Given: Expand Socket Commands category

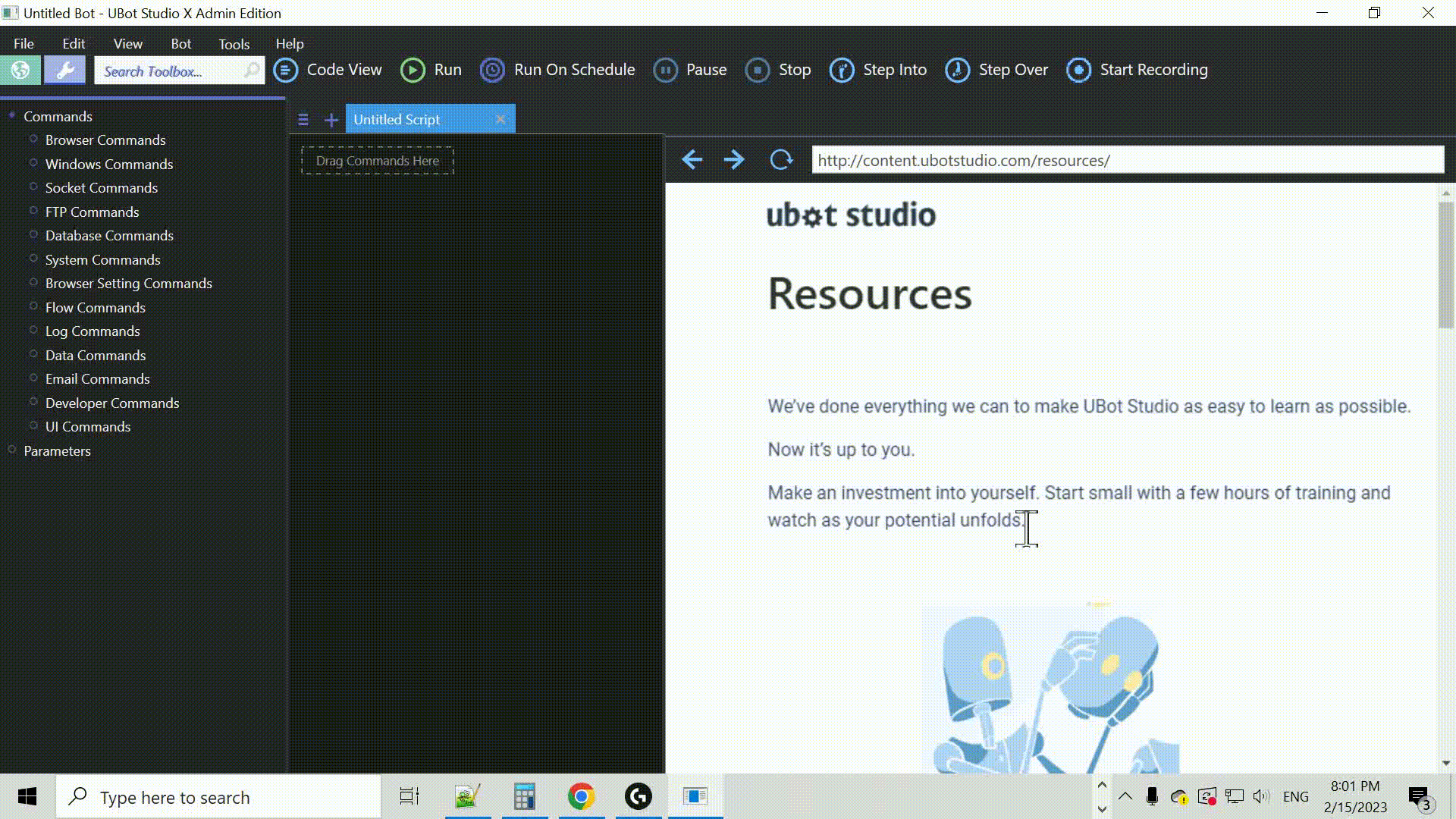Looking at the screenshot, I should click(33, 187).
